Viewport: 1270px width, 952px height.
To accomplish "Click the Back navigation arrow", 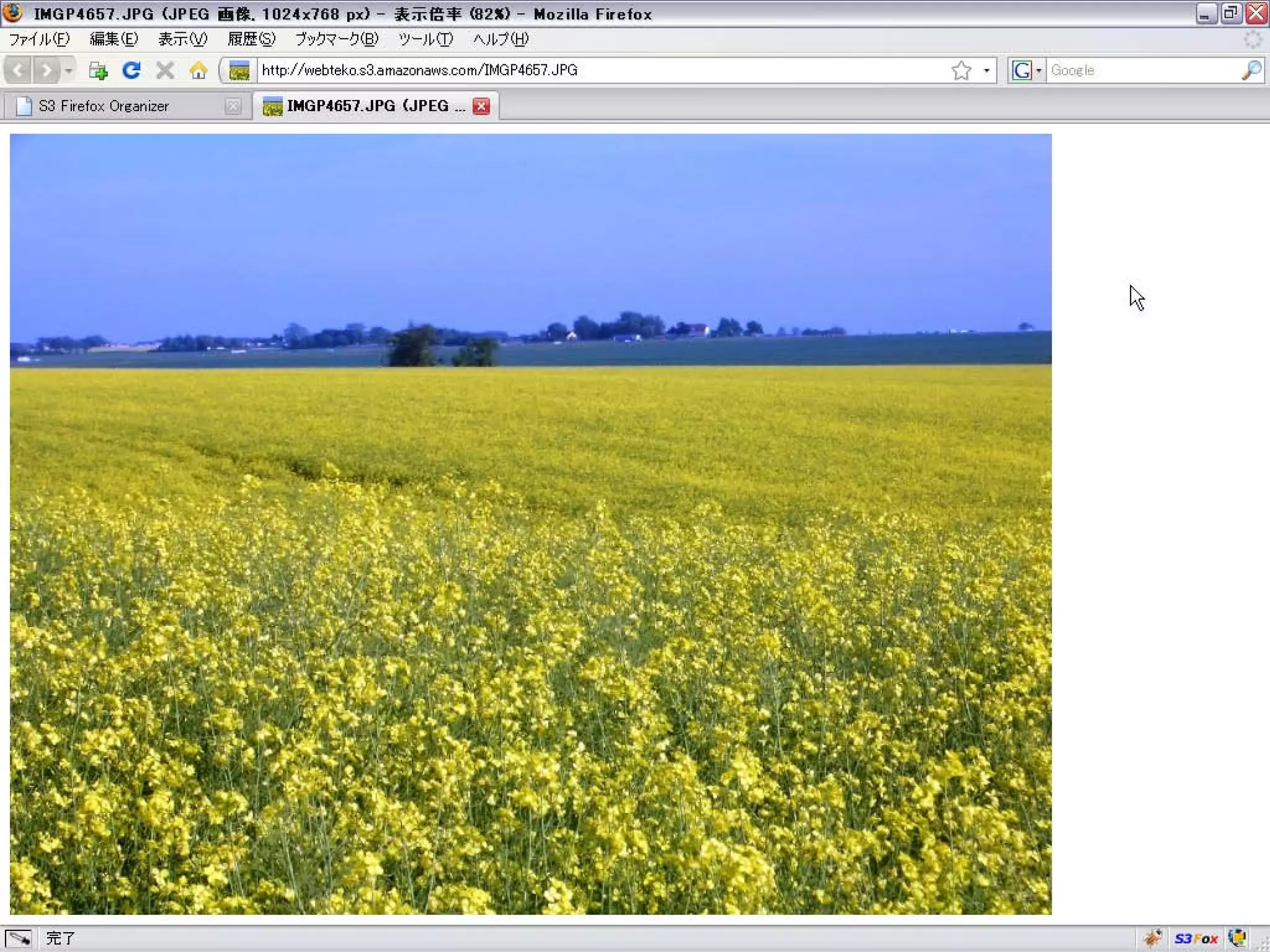I will coord(19,70).
